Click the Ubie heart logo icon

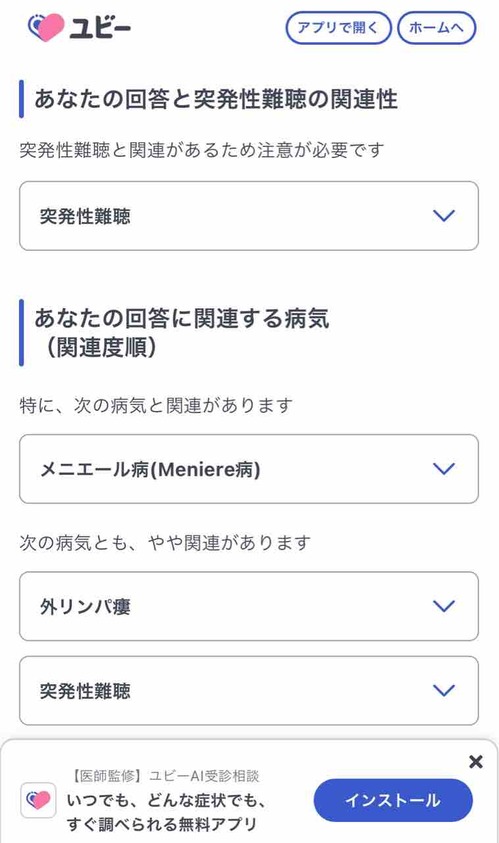point(45,27)
